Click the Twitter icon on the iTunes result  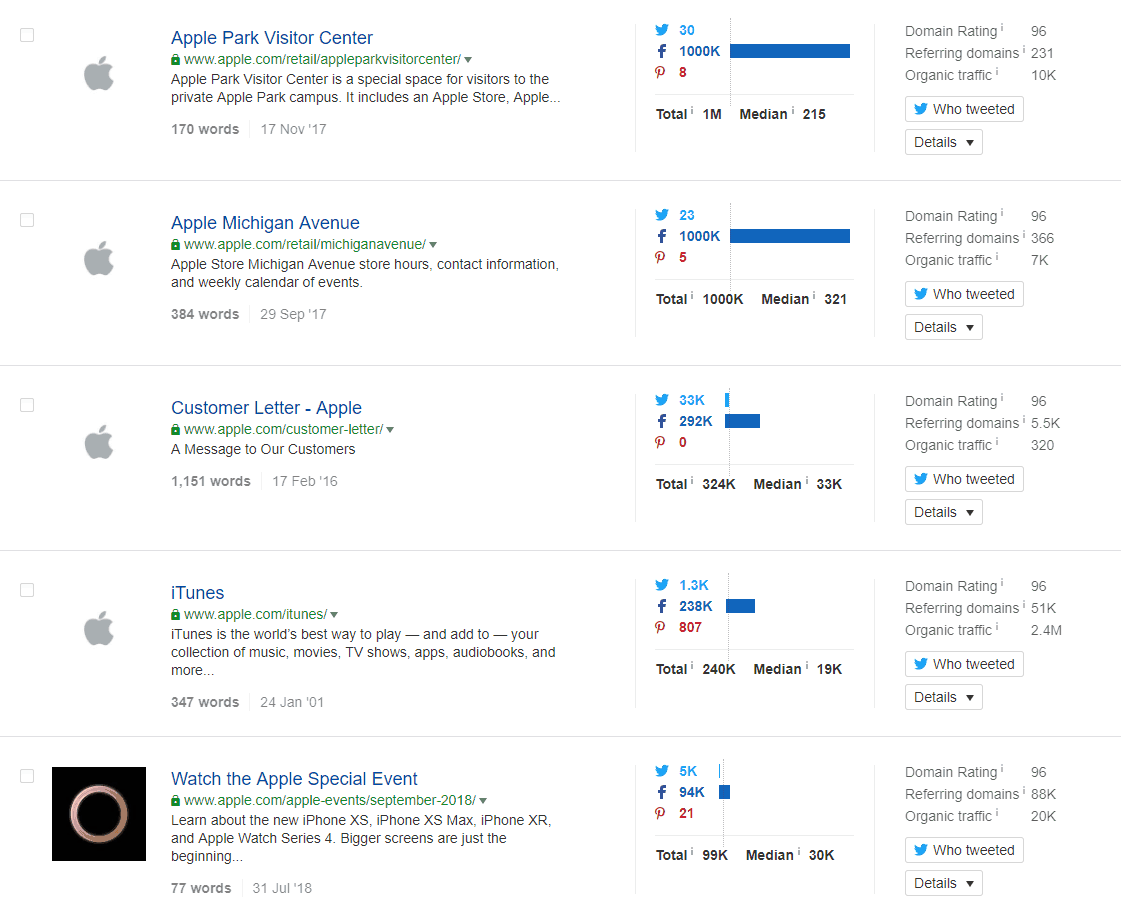coord(662,585)
